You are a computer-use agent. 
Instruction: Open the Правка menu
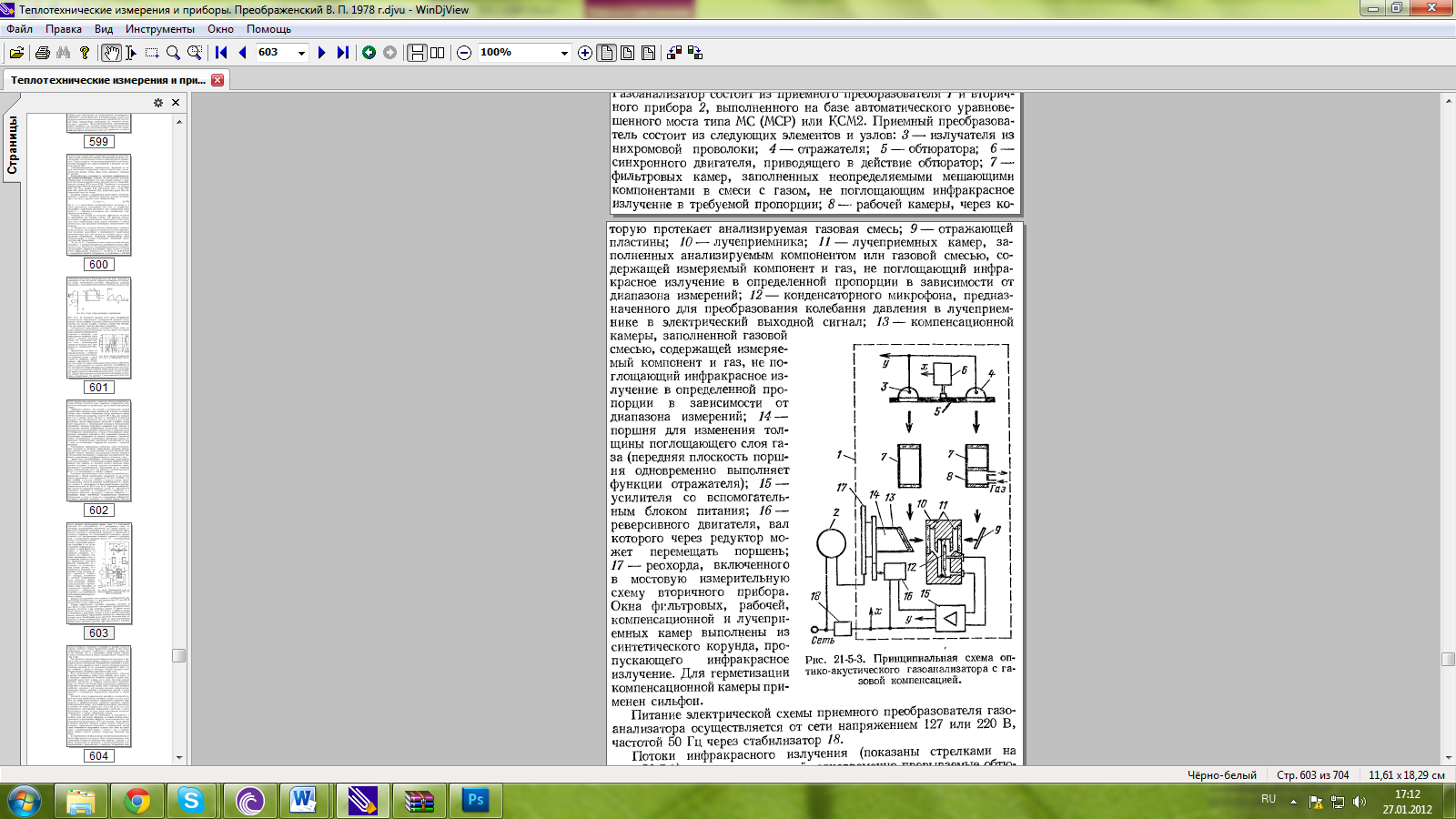click(x=64, y=29)
